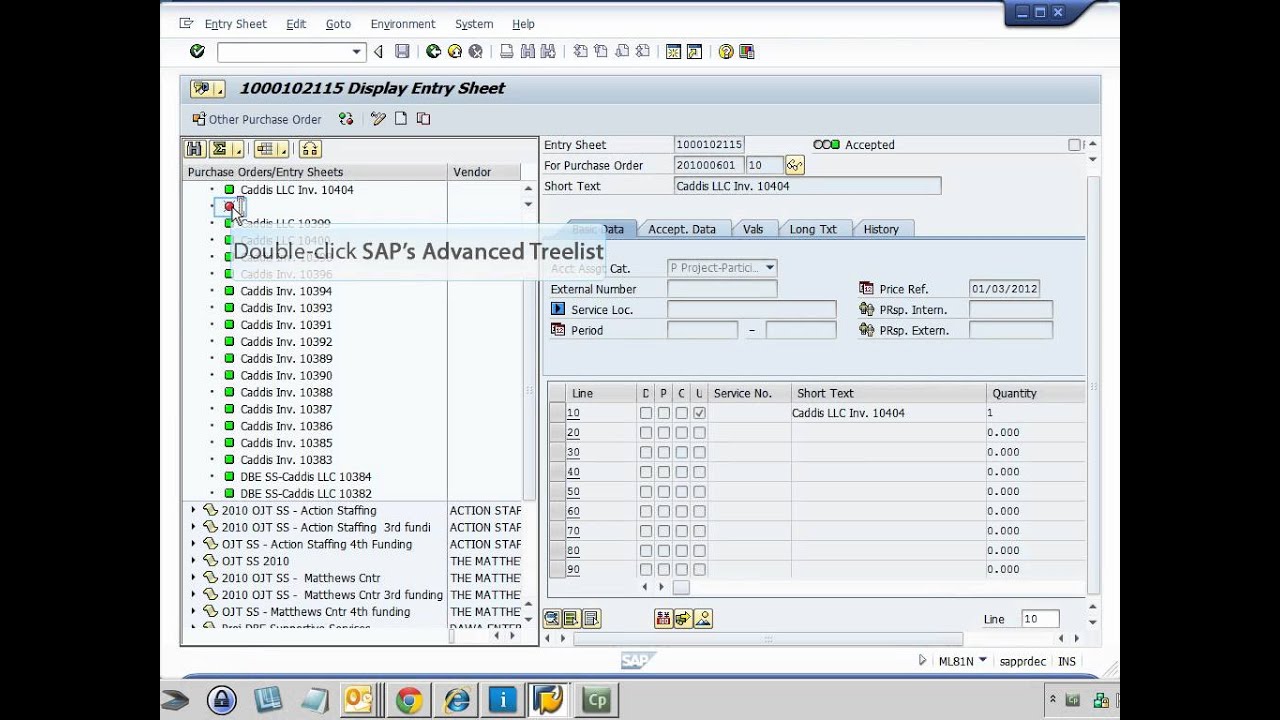Toggle the D checkbox on line 50
The image size is (1280, 720).
tap(646, 492)
